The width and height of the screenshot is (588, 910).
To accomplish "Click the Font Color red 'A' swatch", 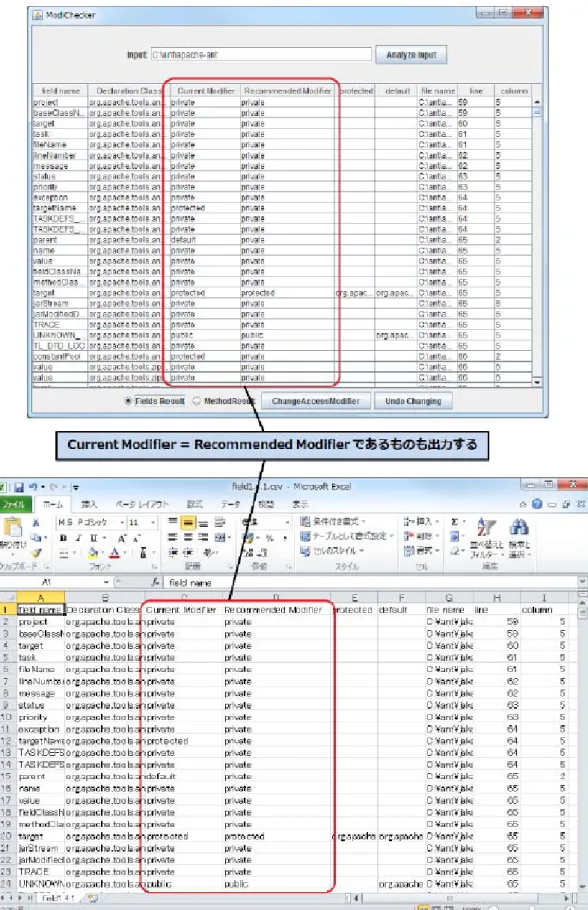I will [114, 553].
